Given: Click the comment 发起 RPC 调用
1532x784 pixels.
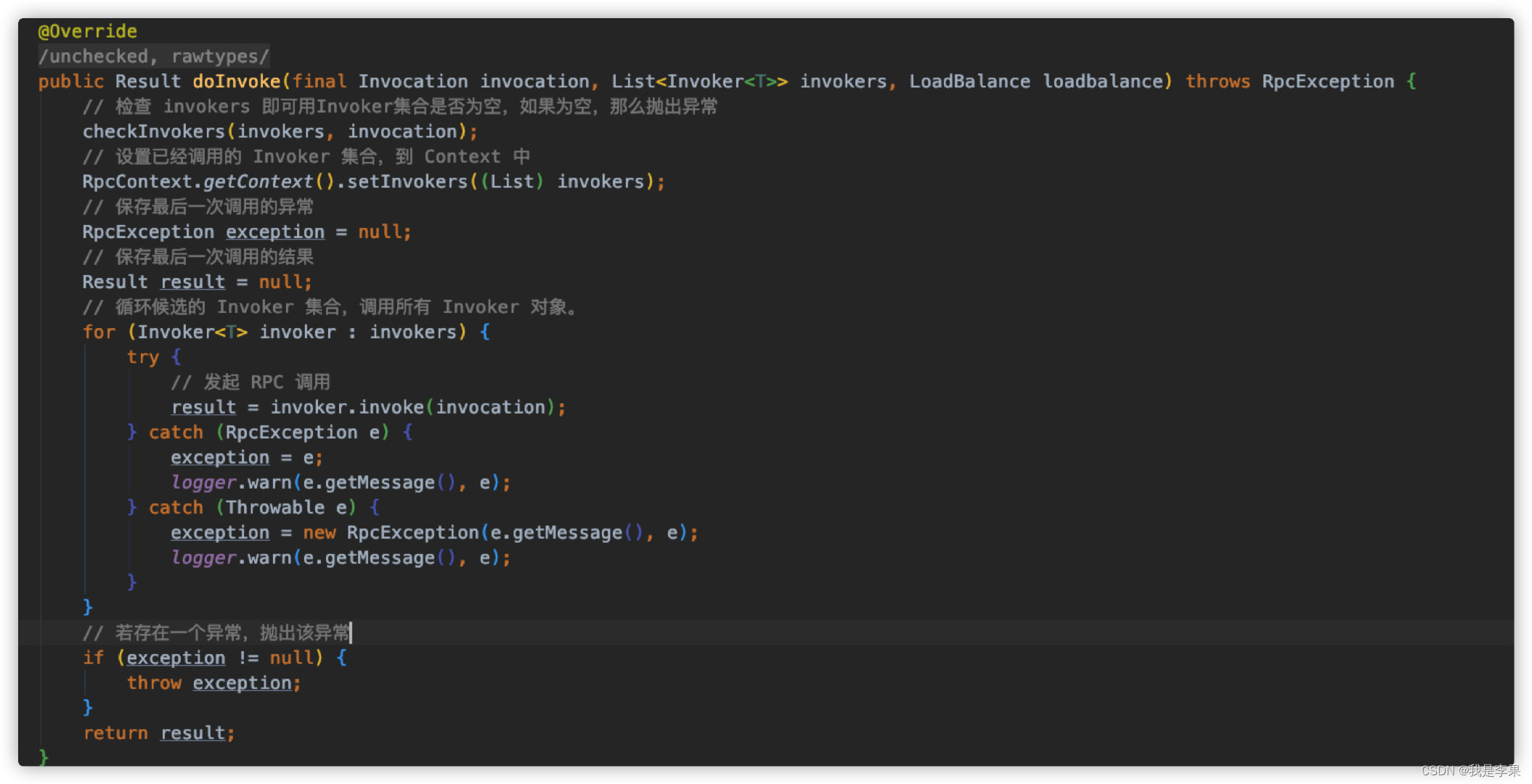Looking at the screenshot, I should [250, 383].
